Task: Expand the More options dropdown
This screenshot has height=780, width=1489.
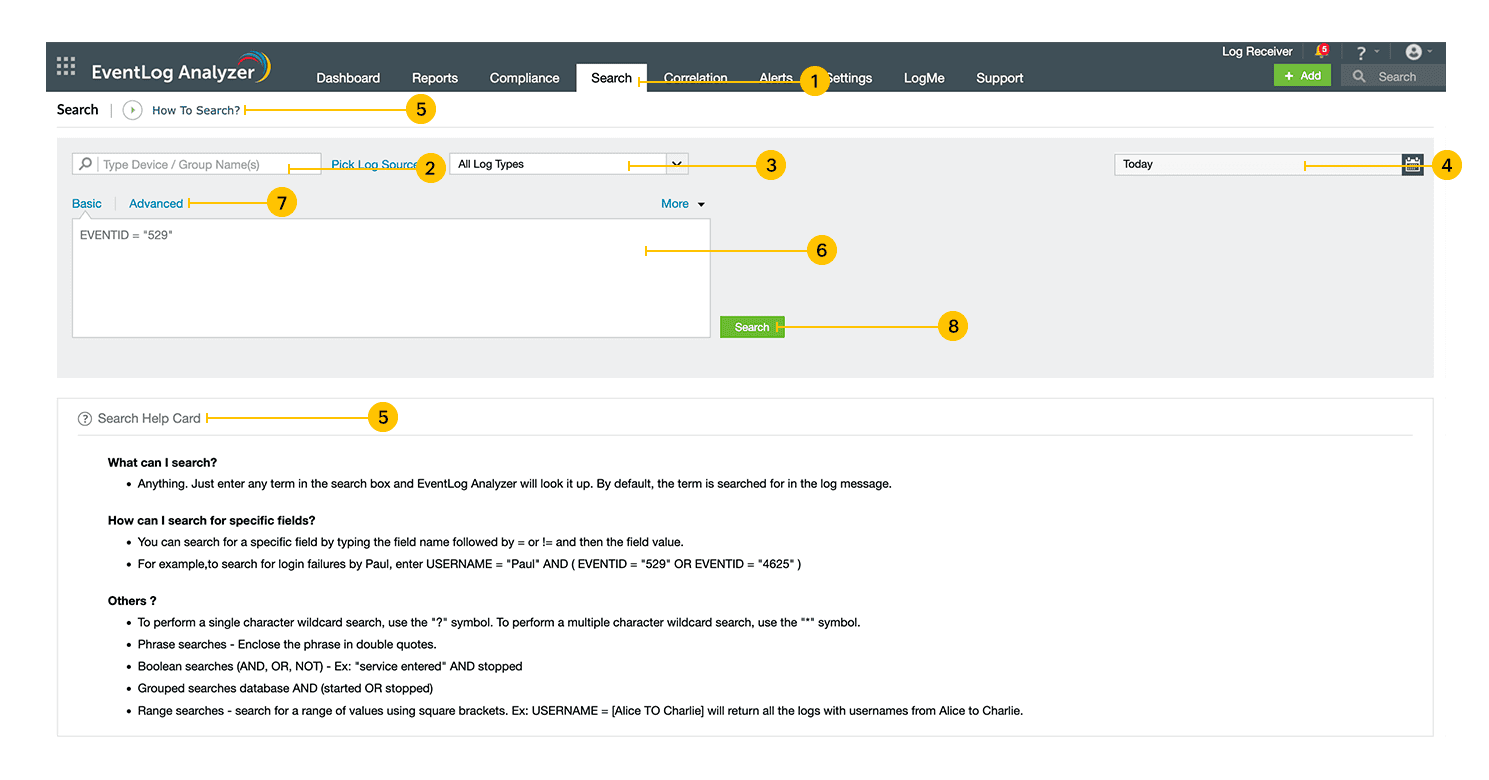Action: 683,204
